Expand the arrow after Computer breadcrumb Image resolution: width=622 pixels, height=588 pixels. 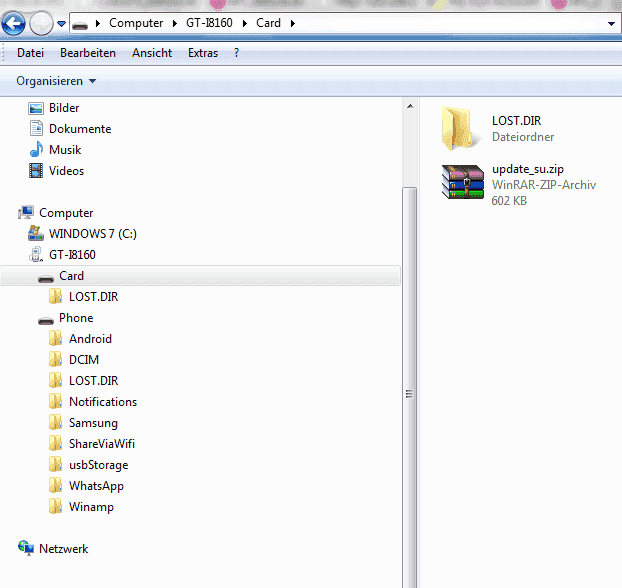tap(175, 23)
